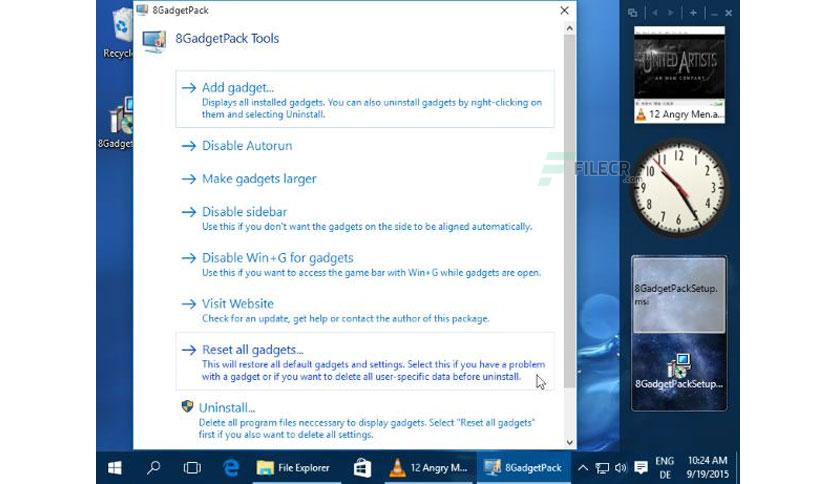Select 8GadgetPackSetup.msi clipboard entry
The height and width of the screenshot is (484, 836).
pyautogui.click(x=679, y=295)
